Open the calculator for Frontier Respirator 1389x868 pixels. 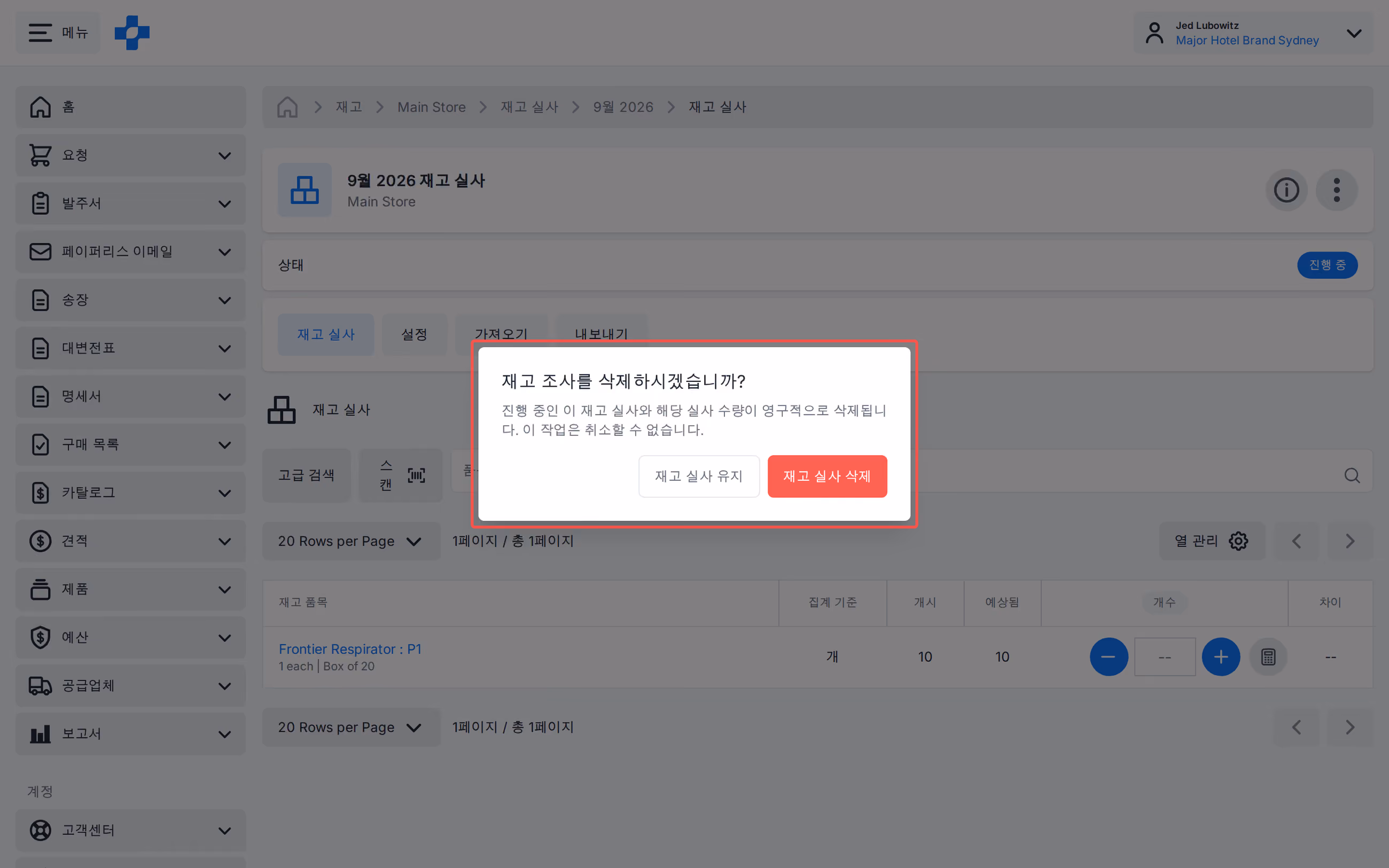coord(1268,656)
